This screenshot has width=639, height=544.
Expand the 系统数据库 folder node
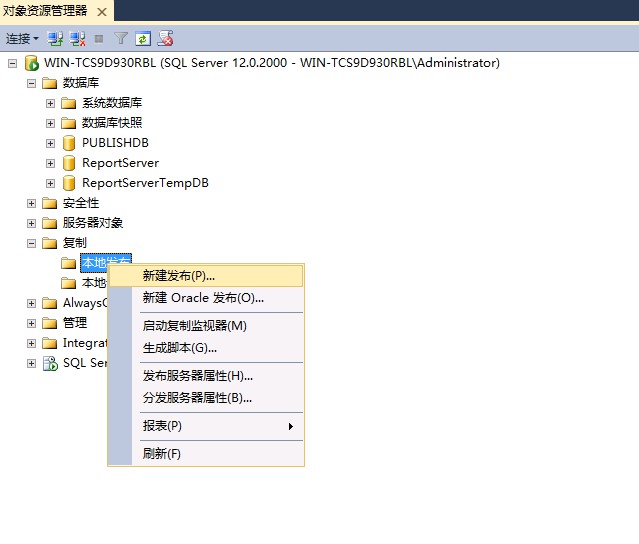click(51, 103)
